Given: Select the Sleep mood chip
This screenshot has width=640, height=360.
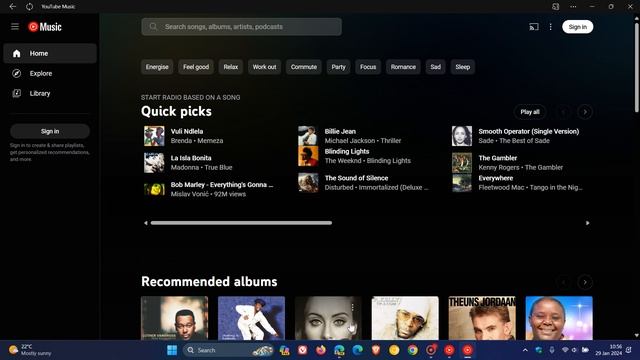Looking at the screenshot, I should pos(462,67).
